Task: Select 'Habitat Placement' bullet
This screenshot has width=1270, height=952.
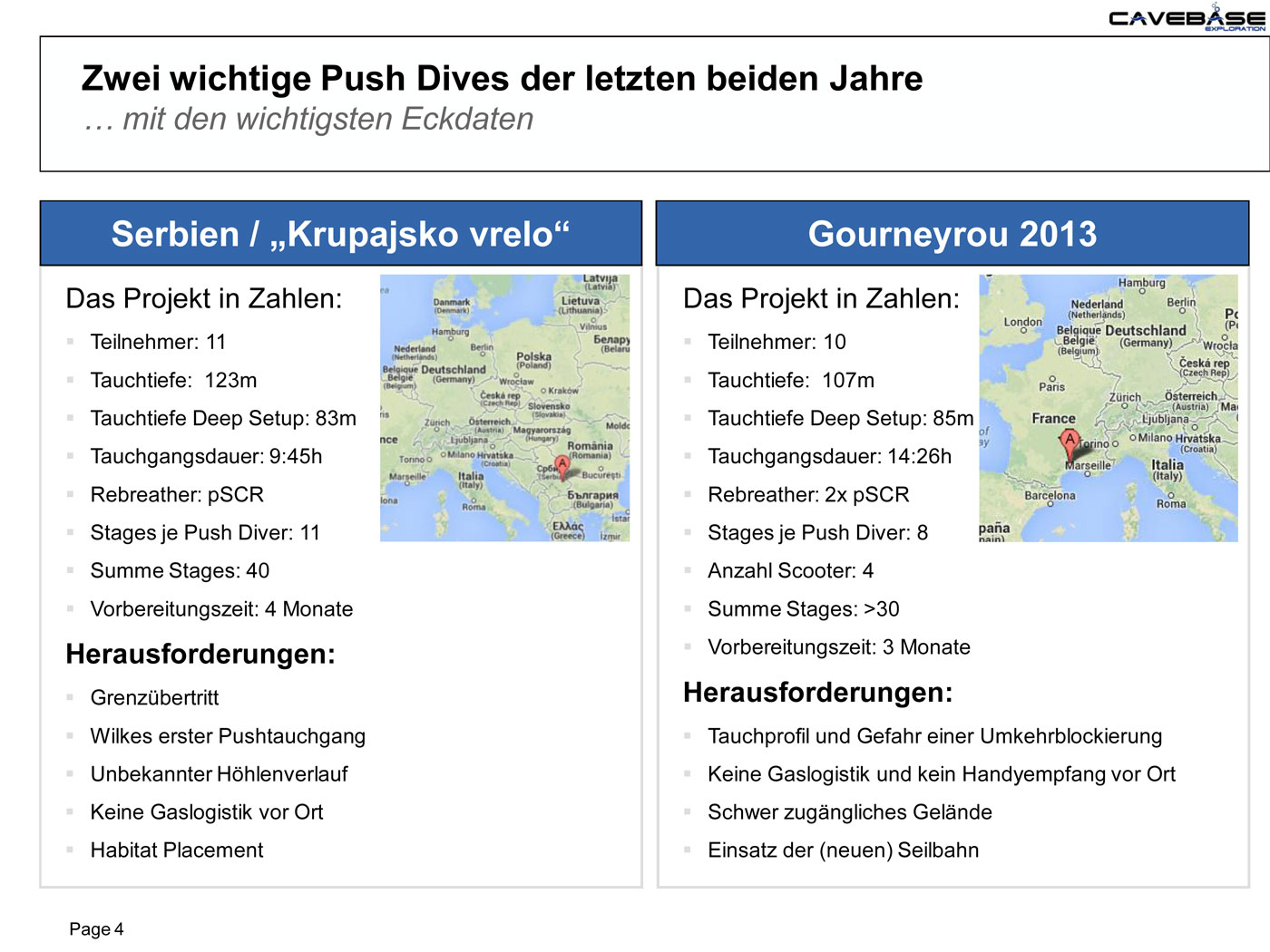Action: 177,850
